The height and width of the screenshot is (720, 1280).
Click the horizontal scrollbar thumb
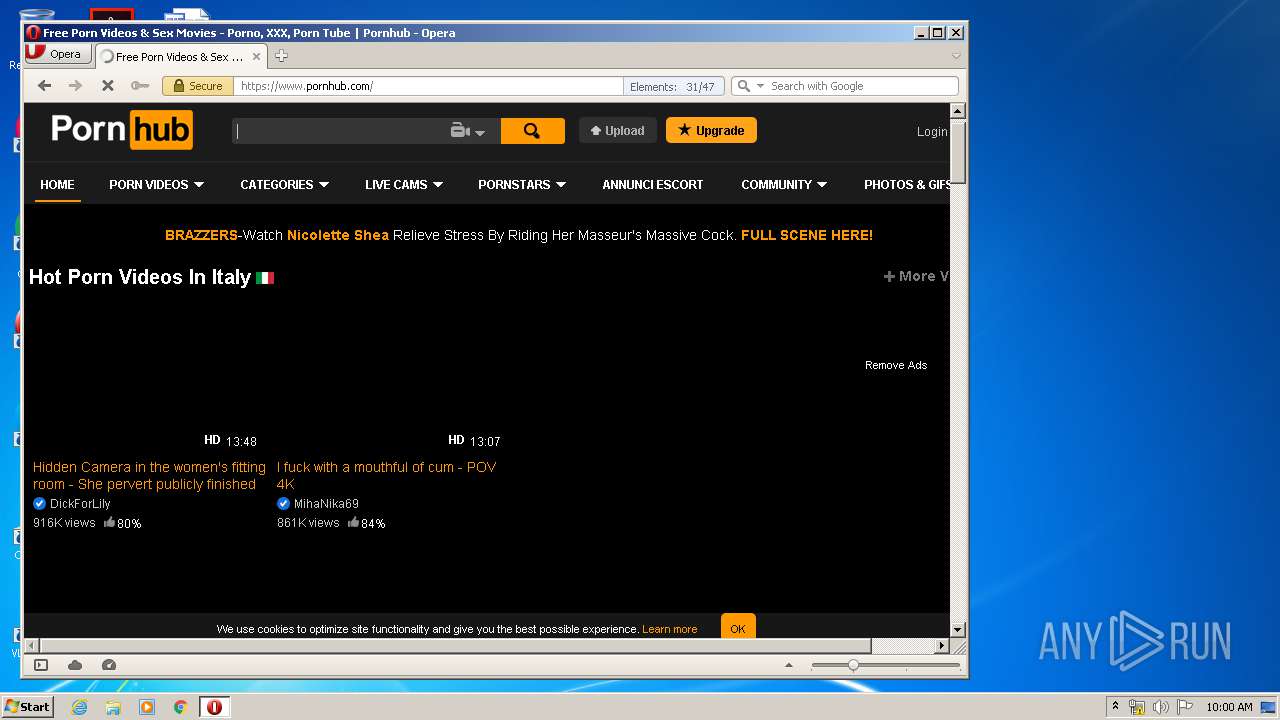pos(455,646)
